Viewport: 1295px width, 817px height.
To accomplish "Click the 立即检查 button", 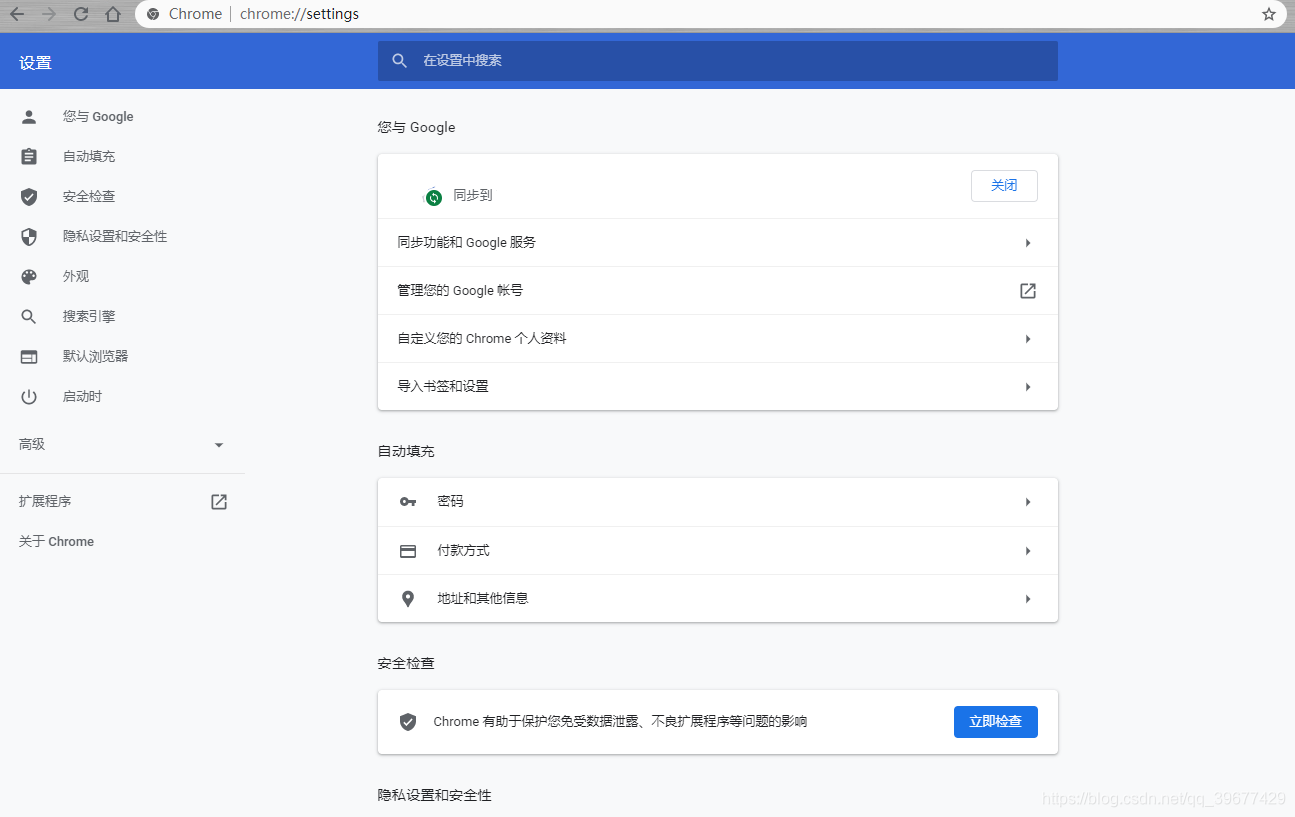I will (996, 722).
